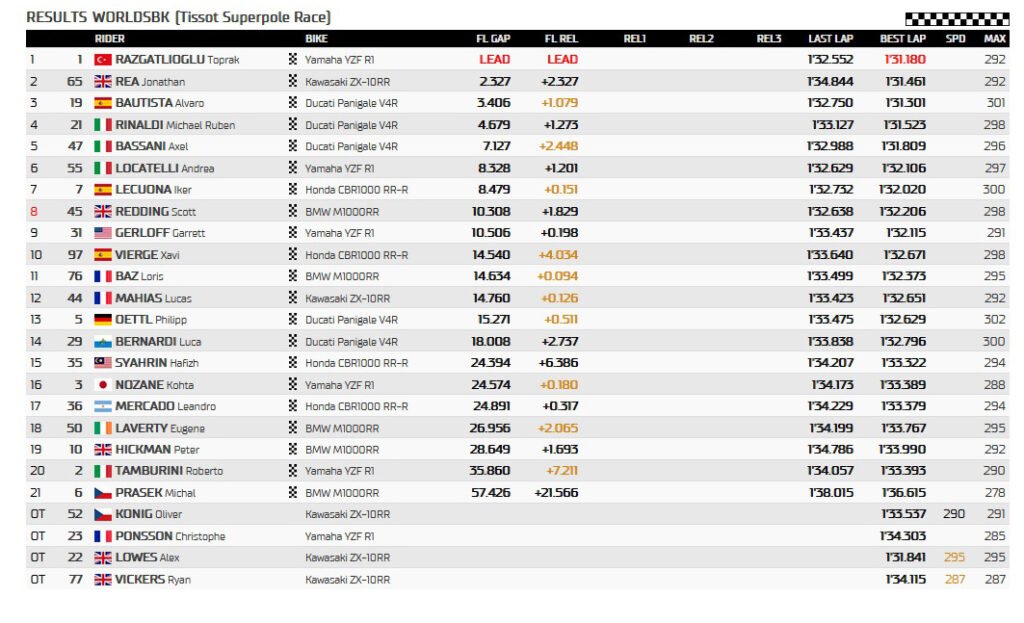The width and height of the screenshot is (1024, 623).
Task: Click the Italian flag next to Rinaldi
Action: pyautogui.click(x=103, y=125)
